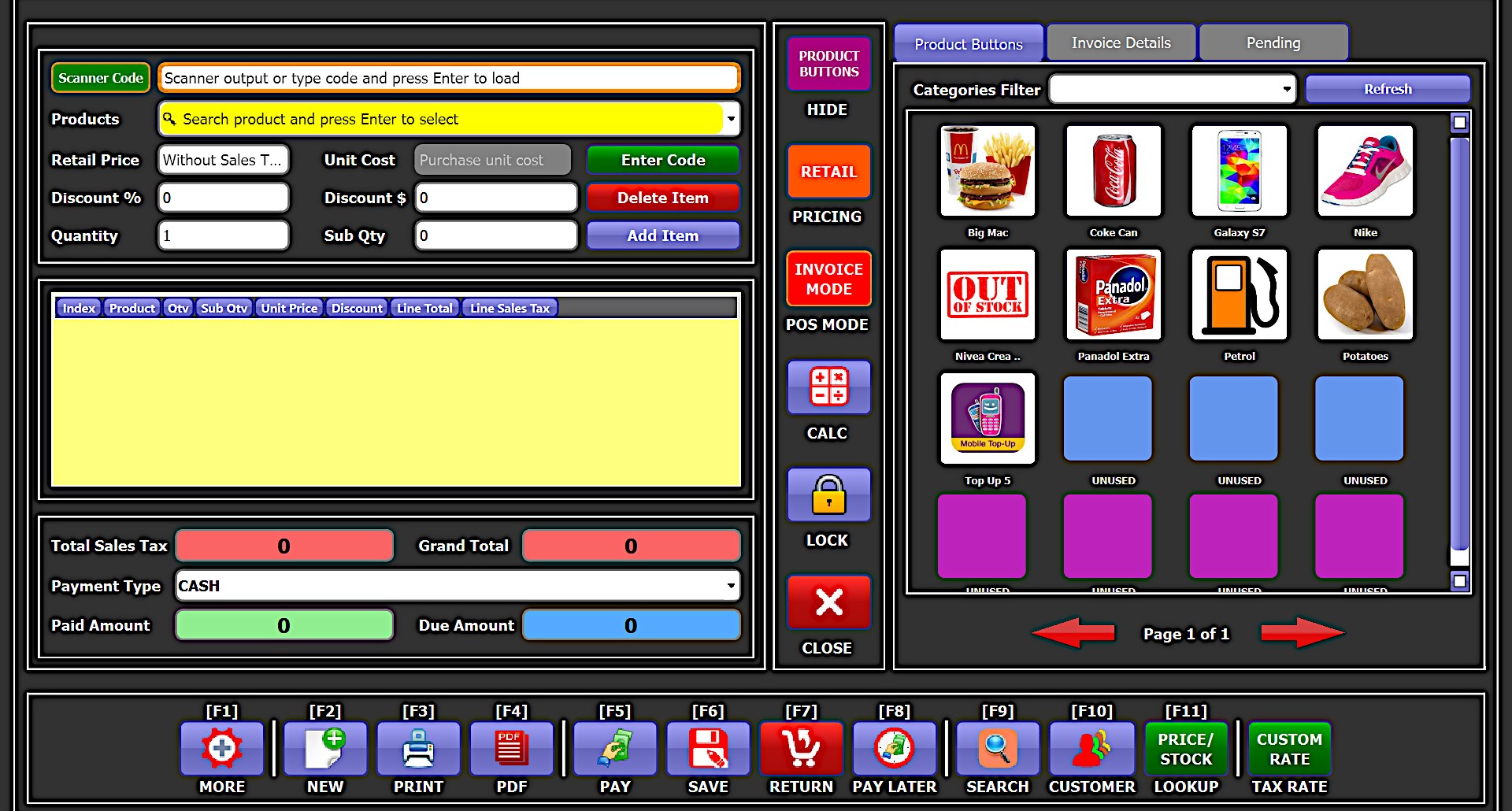
Task: Open PRICE/STOCK lookup button
Action: [x=1186, y=749]
